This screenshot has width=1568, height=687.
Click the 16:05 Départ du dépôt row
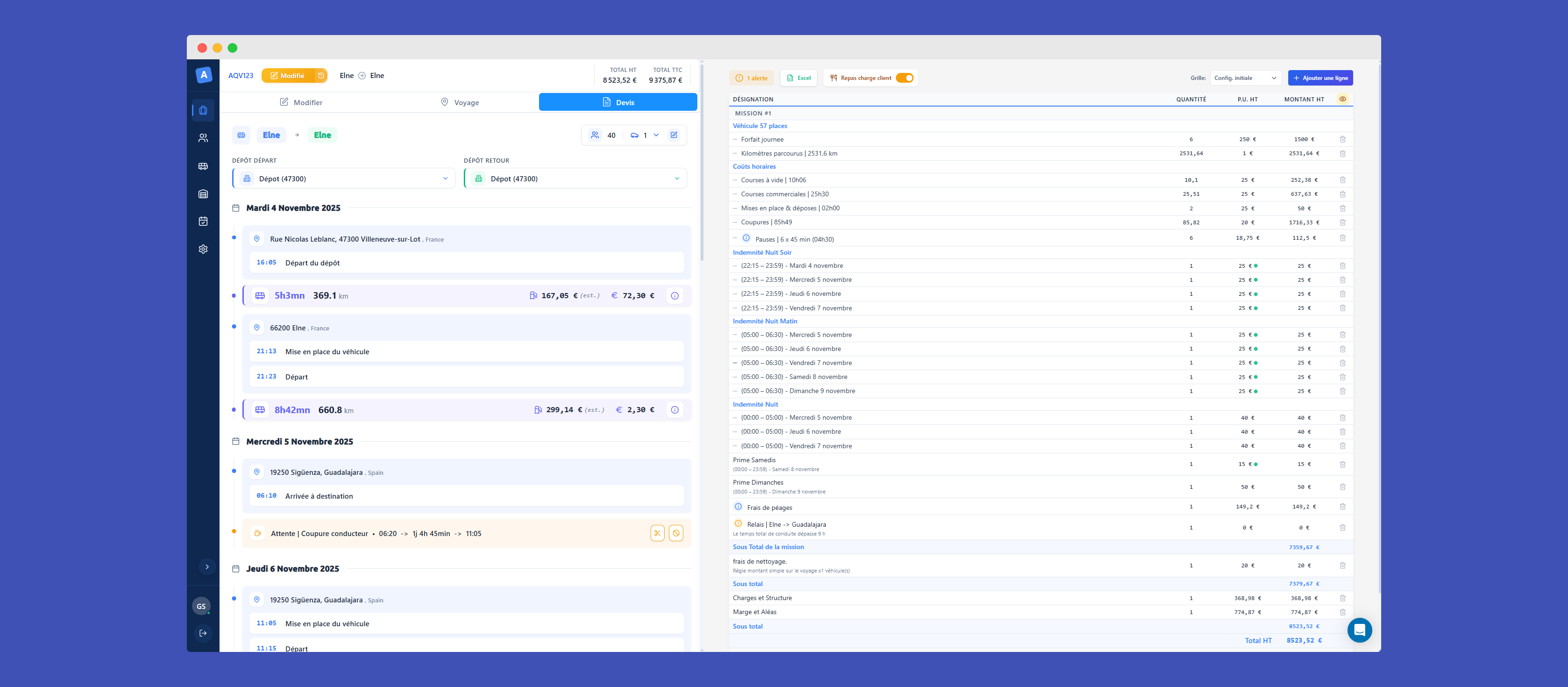[466, 263]
